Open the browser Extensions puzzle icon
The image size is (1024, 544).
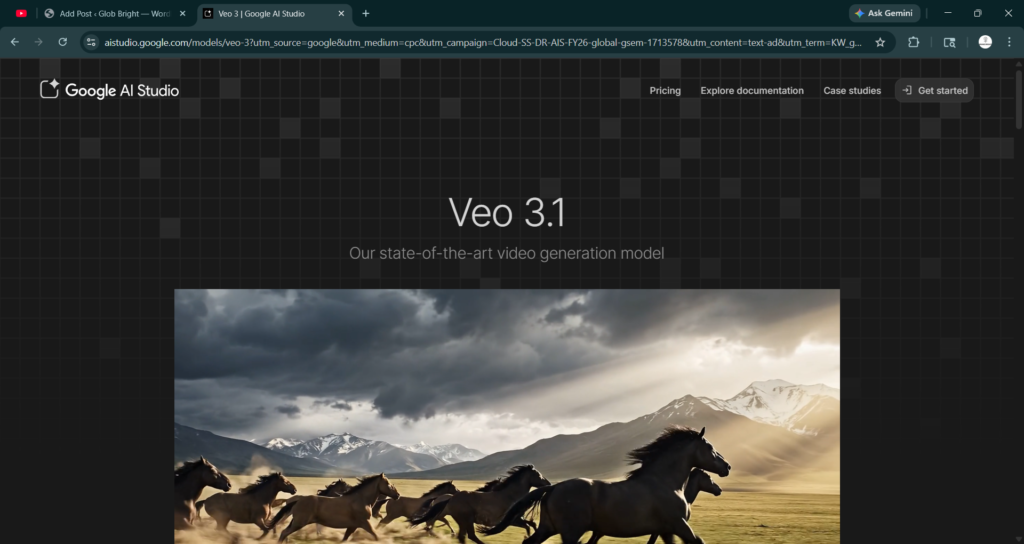(x=914, y=42)
